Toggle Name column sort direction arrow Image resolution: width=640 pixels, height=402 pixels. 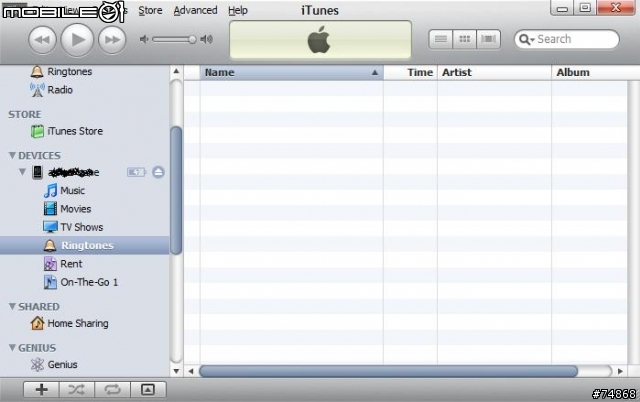(374, 73)
